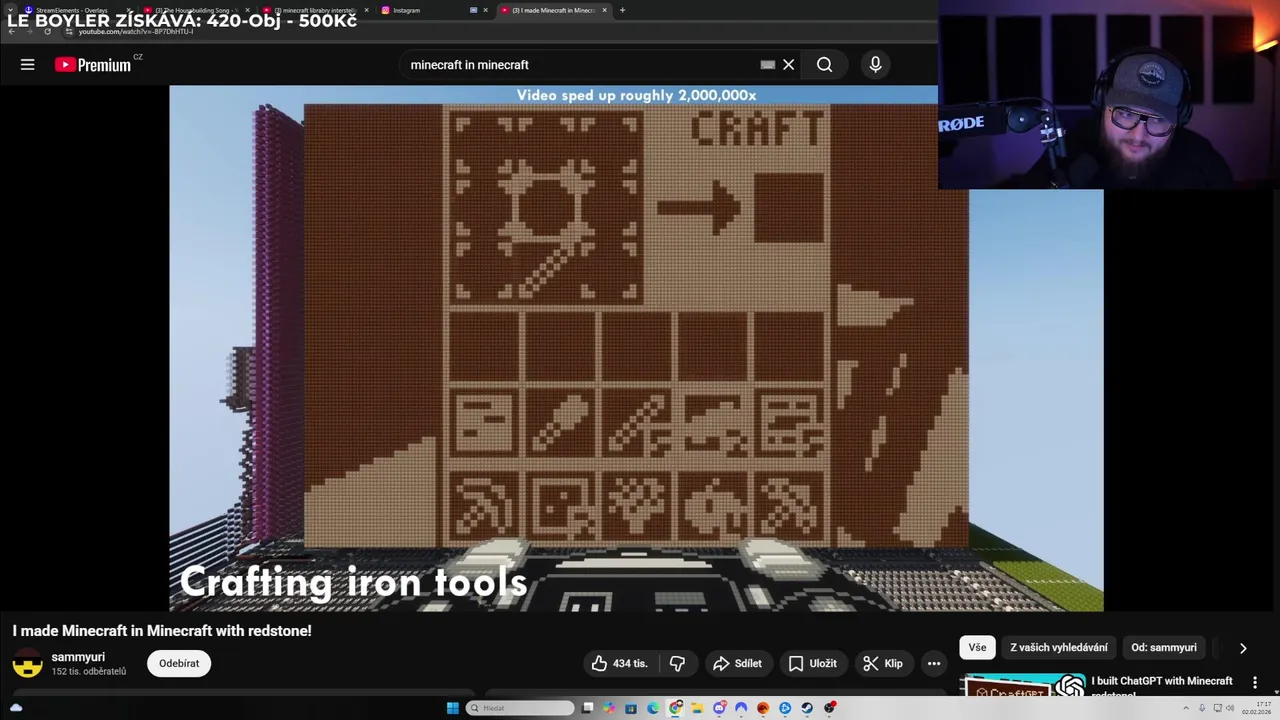Open the I built ChatGPT with Minecraft thumbnail
The width and height of the screenshot is (1280, 720).
pyautogui.click(x=1023, y=686)
